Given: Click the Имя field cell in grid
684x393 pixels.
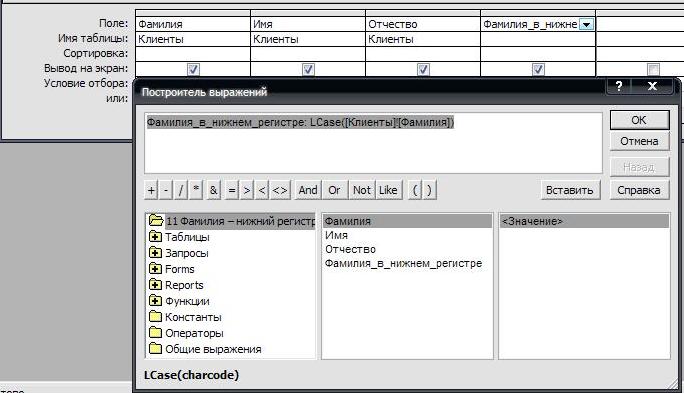Looking at the screenshot, I should click(x=308, y=24).
